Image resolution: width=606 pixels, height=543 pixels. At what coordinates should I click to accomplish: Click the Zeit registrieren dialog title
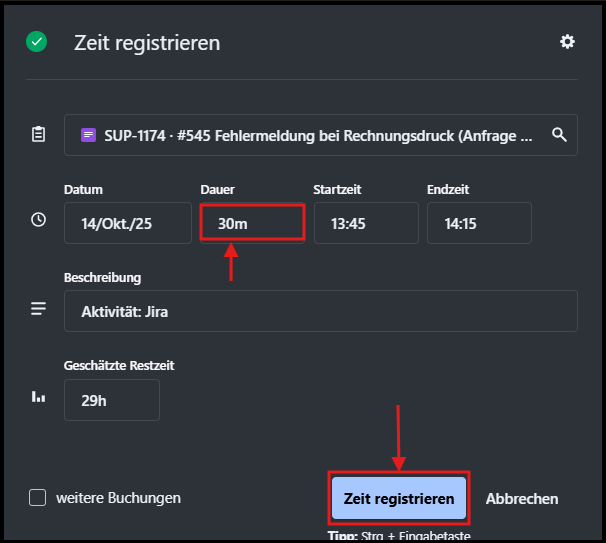coord(147,43)
